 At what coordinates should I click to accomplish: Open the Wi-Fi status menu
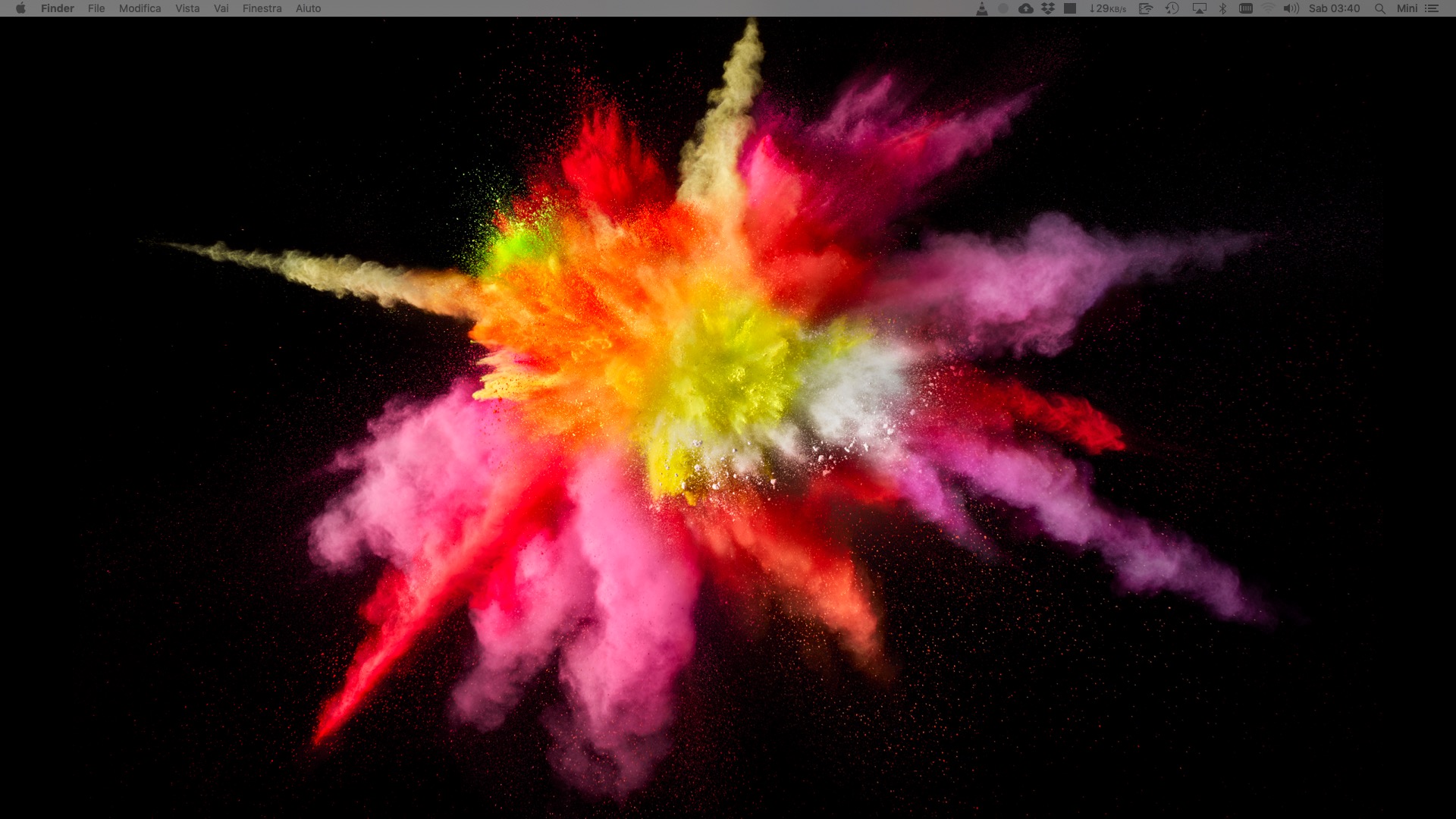click(1268, 8)
